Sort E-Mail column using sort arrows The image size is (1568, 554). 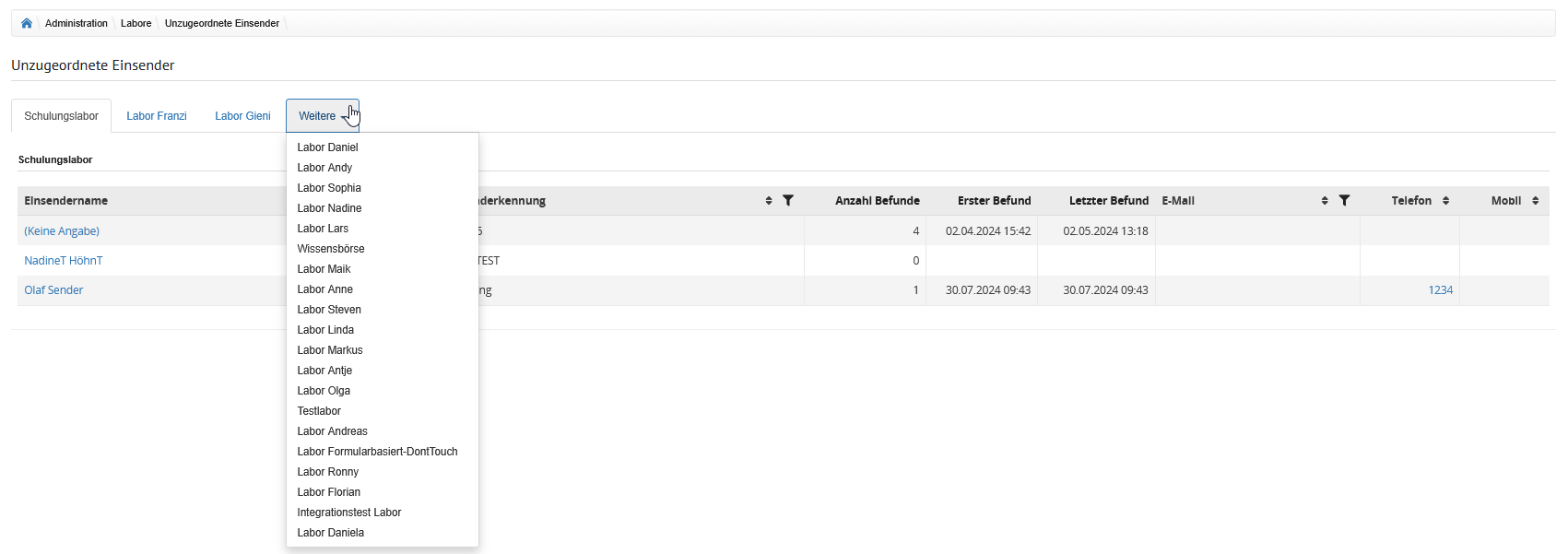click(1325, 201)
